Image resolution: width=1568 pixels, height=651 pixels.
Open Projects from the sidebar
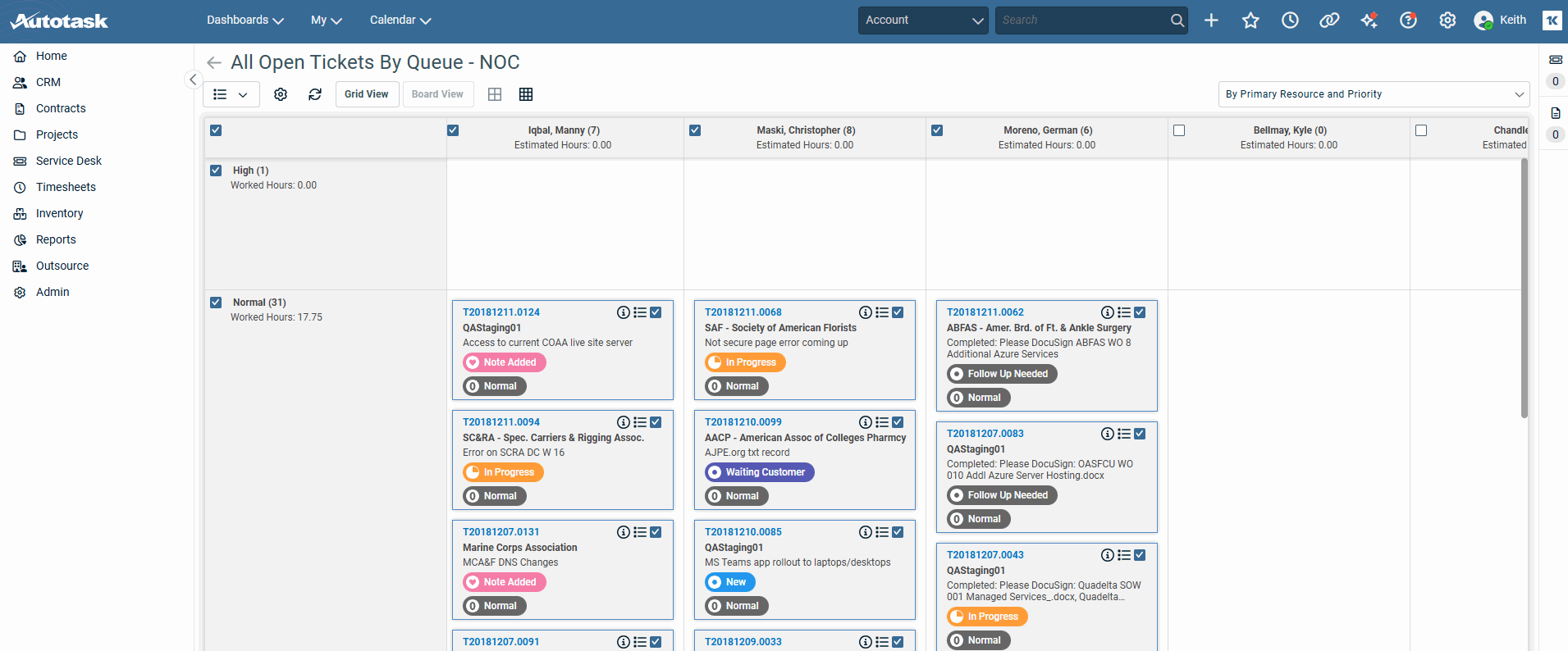coord(57,134)
